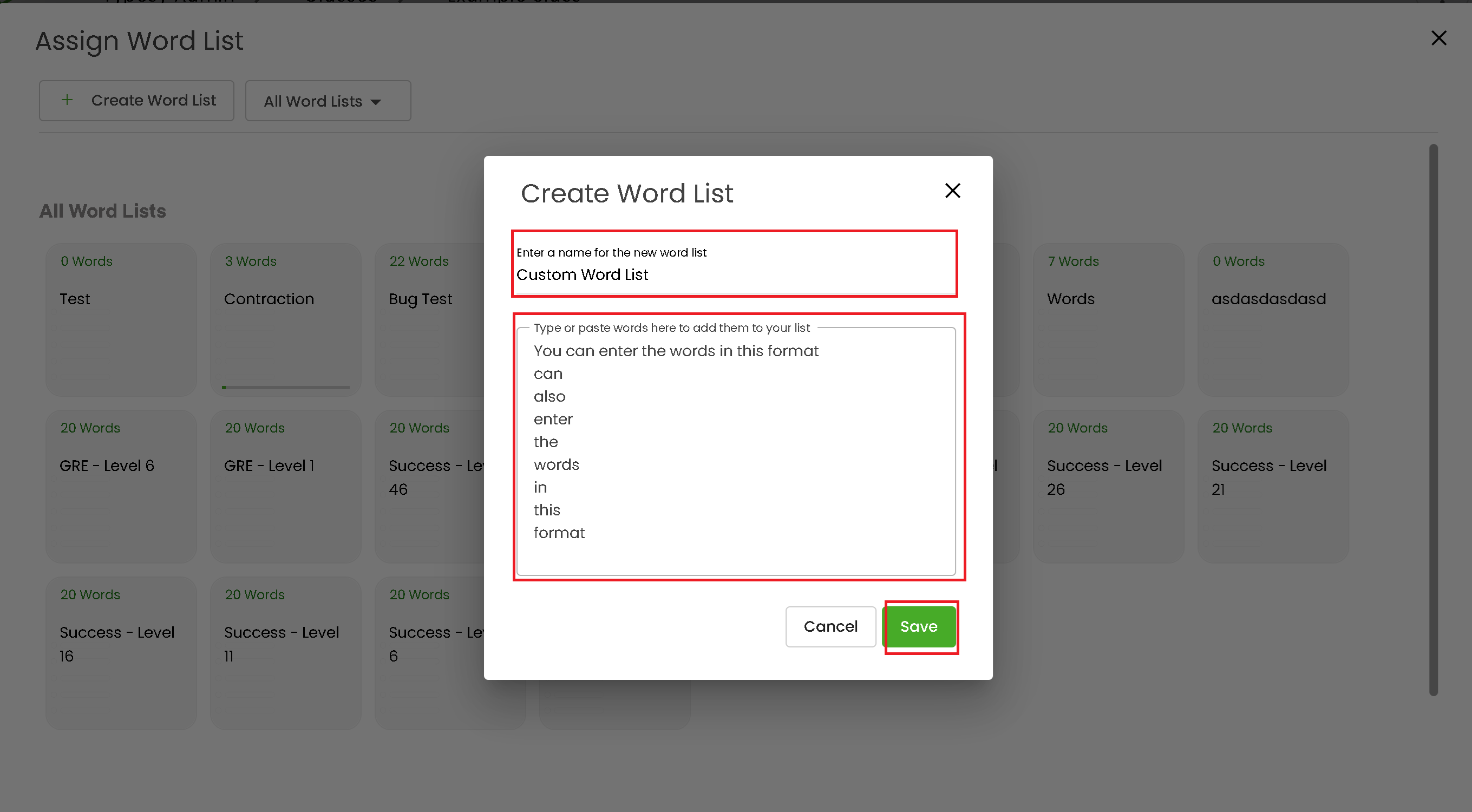Select the Bug Test word list card
Image resolution: width=1472 pixels, height=812 pixels.
430,319
